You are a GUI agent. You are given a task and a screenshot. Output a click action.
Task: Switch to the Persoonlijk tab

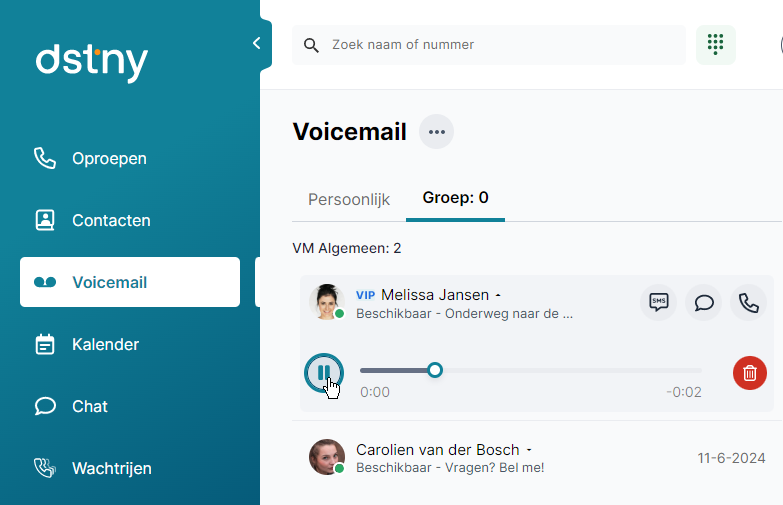[x=348, y=198]
